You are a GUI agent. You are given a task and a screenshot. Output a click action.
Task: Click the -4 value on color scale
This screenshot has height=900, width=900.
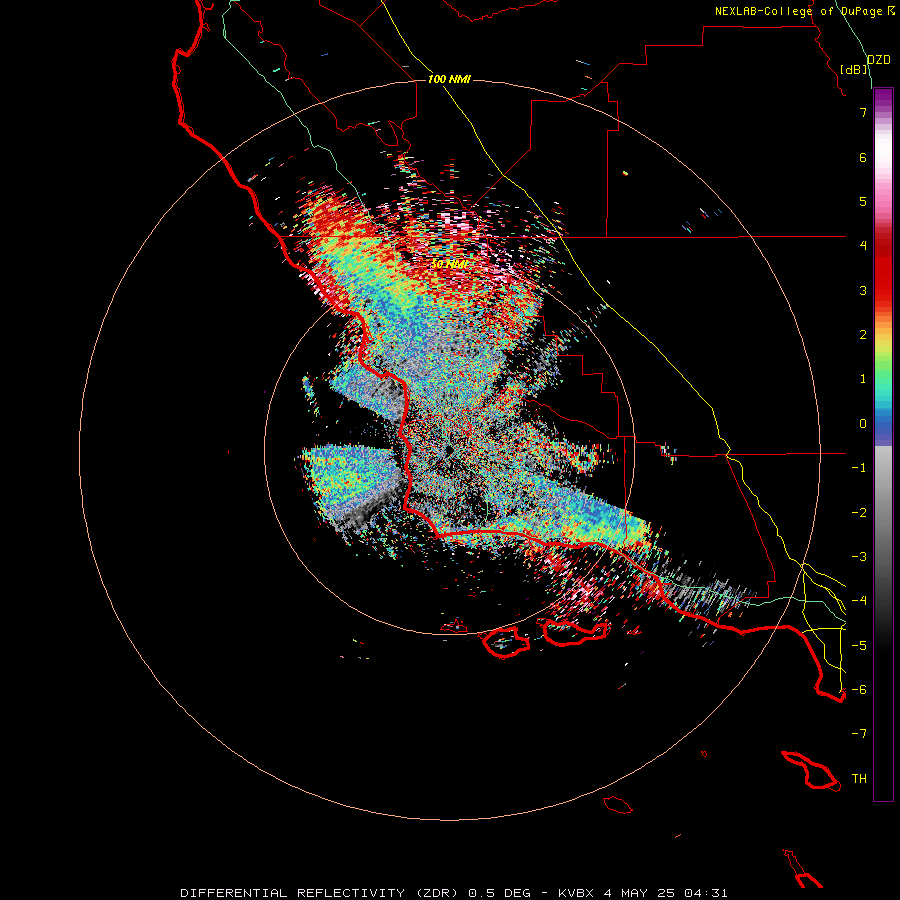coord(859,601)
